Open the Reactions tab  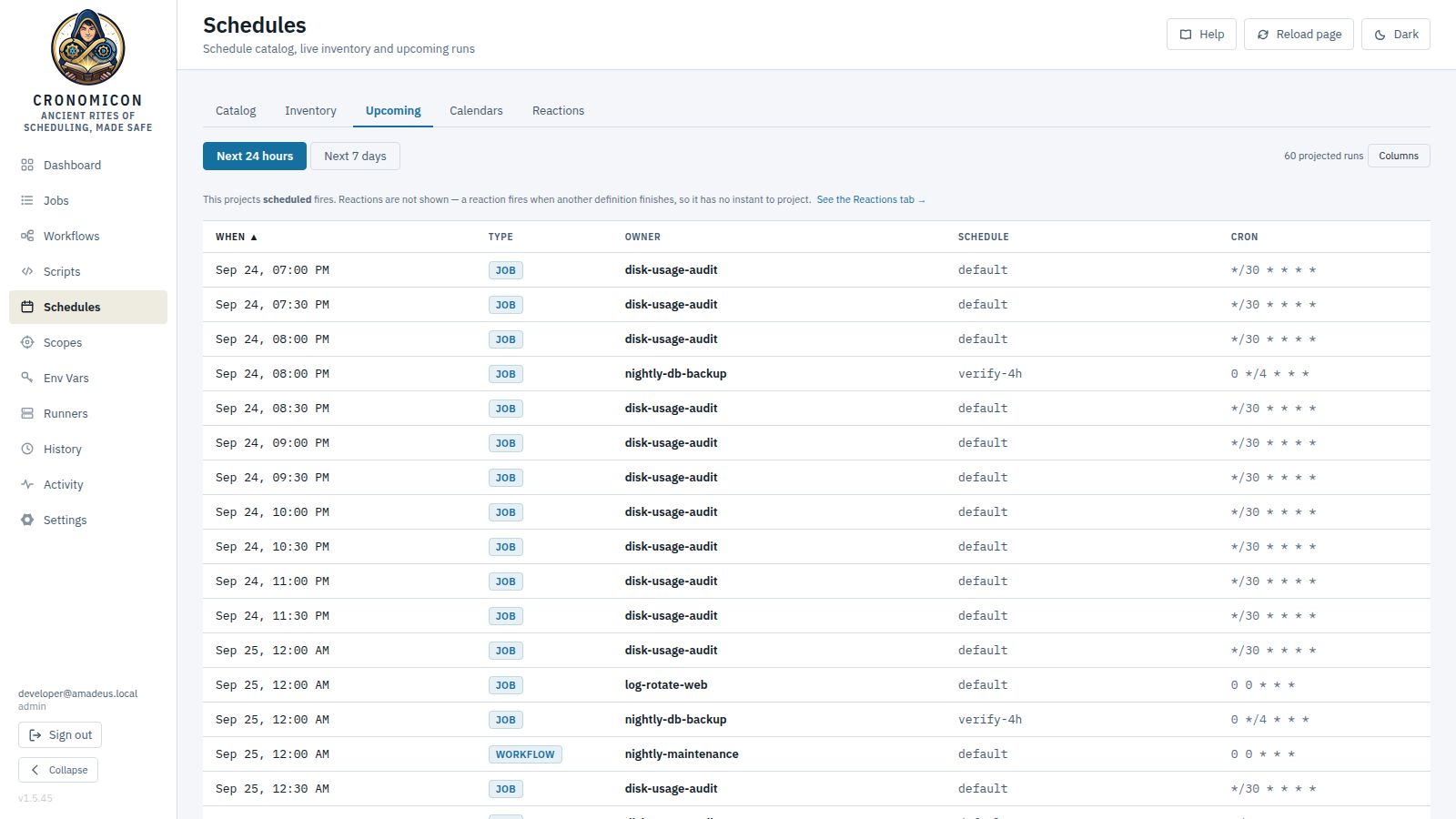click(558, 111)
